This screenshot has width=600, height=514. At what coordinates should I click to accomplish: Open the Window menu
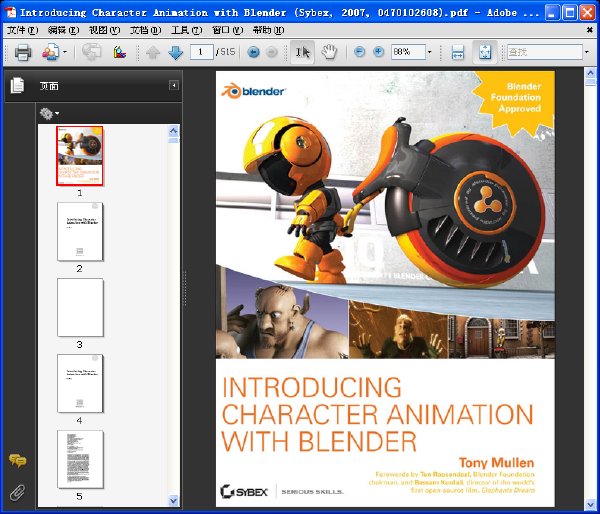(x=227, y=30)
